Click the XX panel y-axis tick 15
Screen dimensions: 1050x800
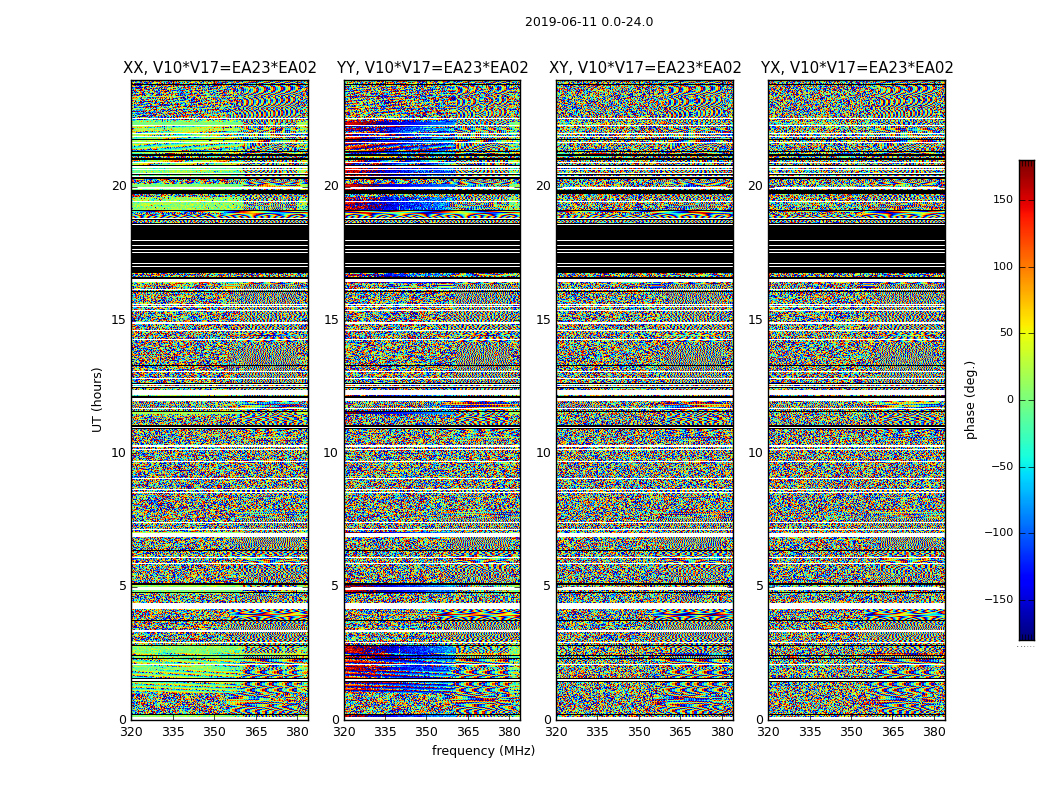coord(119,320)
